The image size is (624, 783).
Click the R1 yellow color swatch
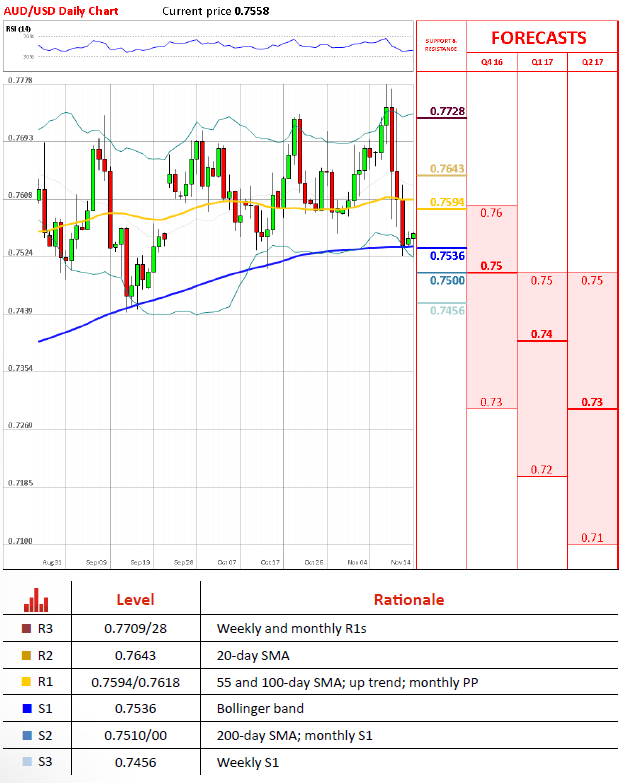click(x=27, y=682)
